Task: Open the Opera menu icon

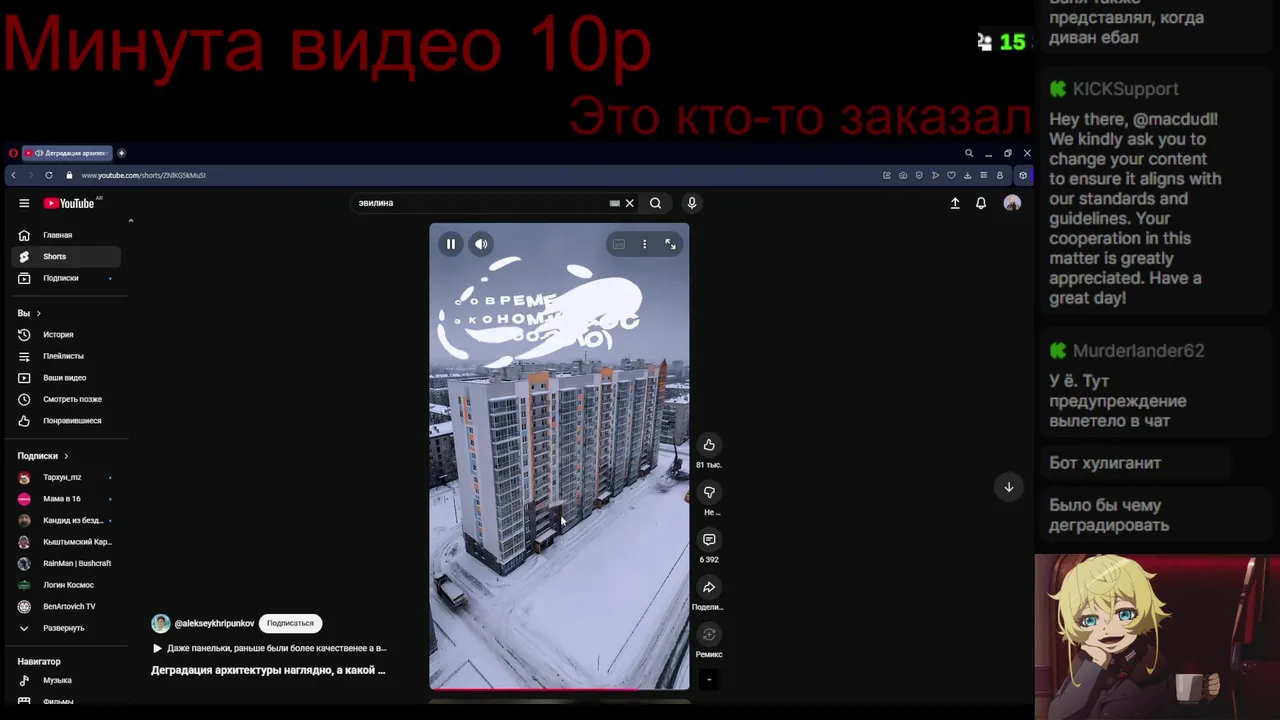Action: [13, 153]
